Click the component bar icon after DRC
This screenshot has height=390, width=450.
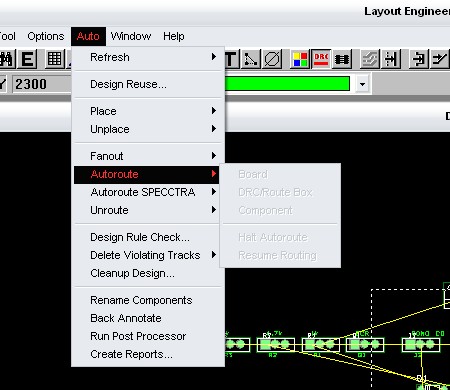342,60
